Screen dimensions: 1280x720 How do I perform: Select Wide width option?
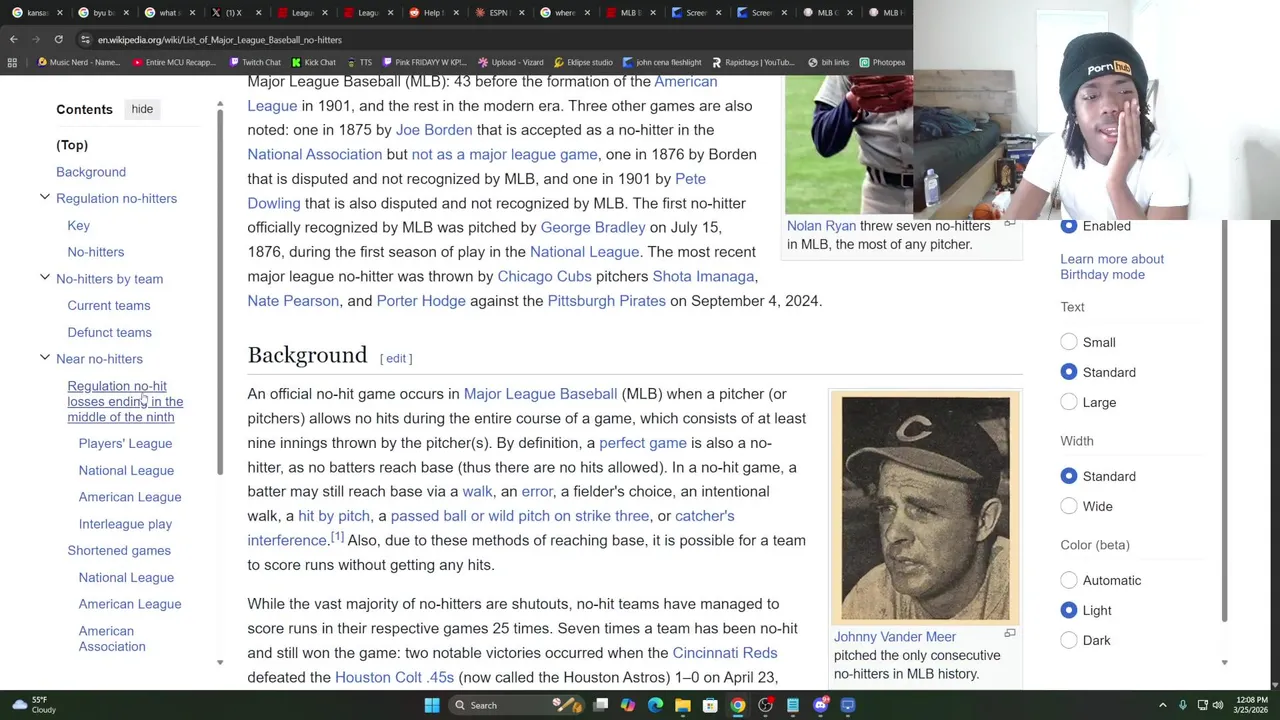pos(1069,506)
